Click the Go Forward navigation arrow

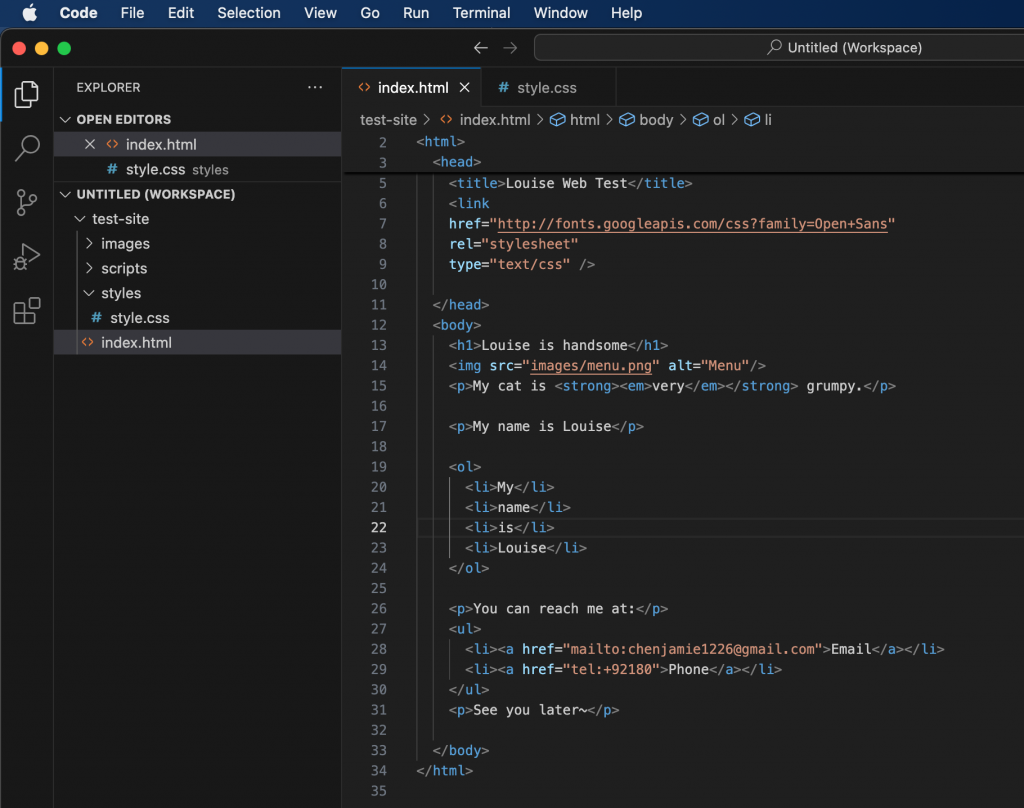[510, 48]
